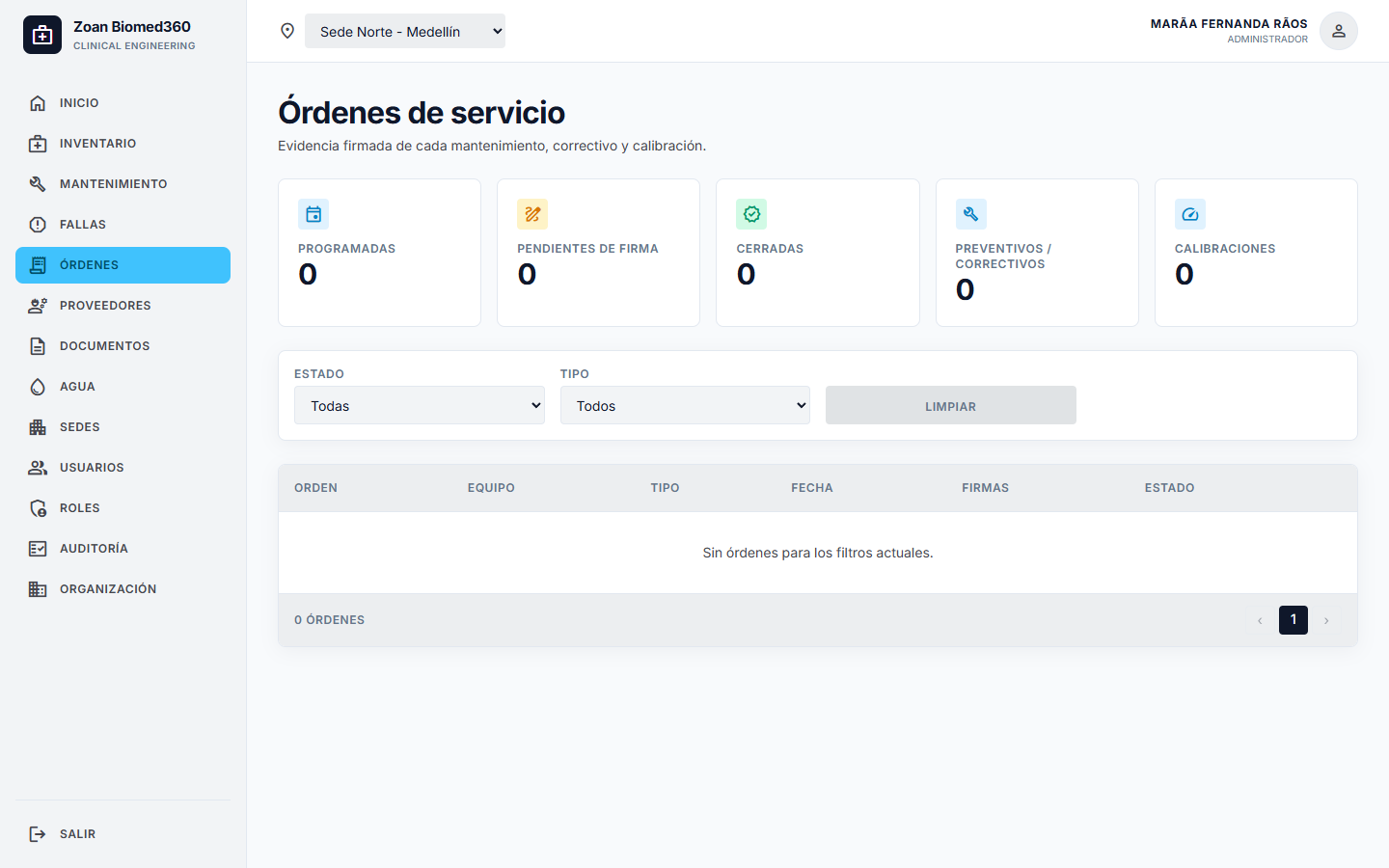Click the Preventivos / Correctivos wrench icon
Image resolution: width=1389 pixels, height=868 pixels.
coord(971,214)
